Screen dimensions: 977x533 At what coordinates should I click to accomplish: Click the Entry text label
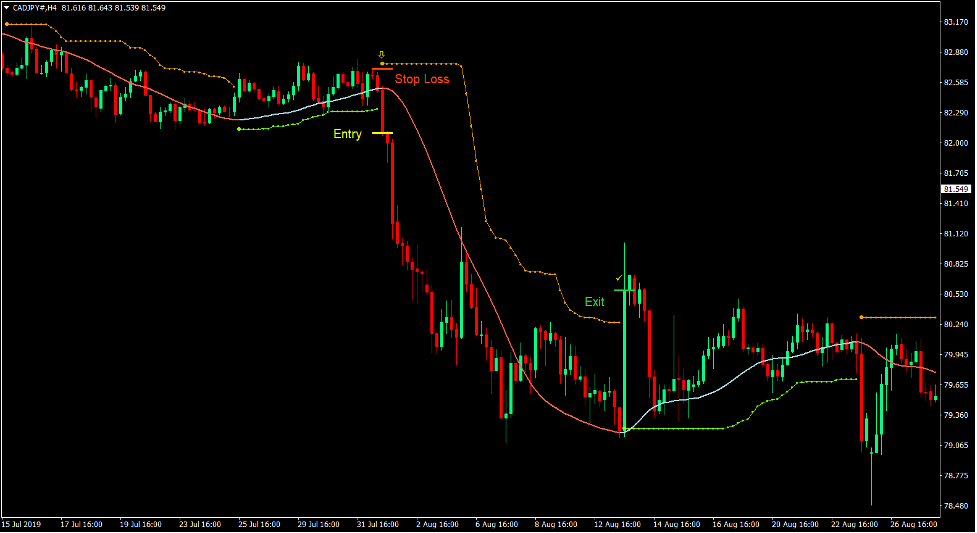coord(347,134)
